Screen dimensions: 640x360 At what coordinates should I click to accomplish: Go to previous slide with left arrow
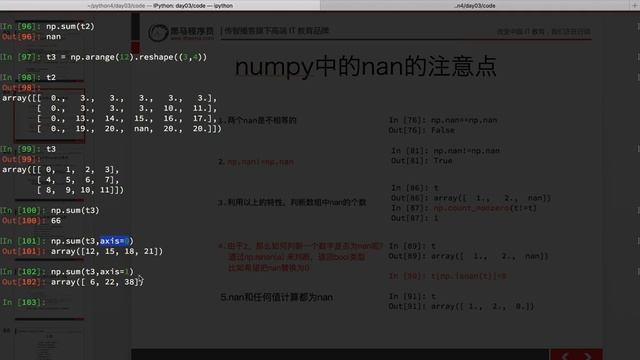[x=565, y=356]
